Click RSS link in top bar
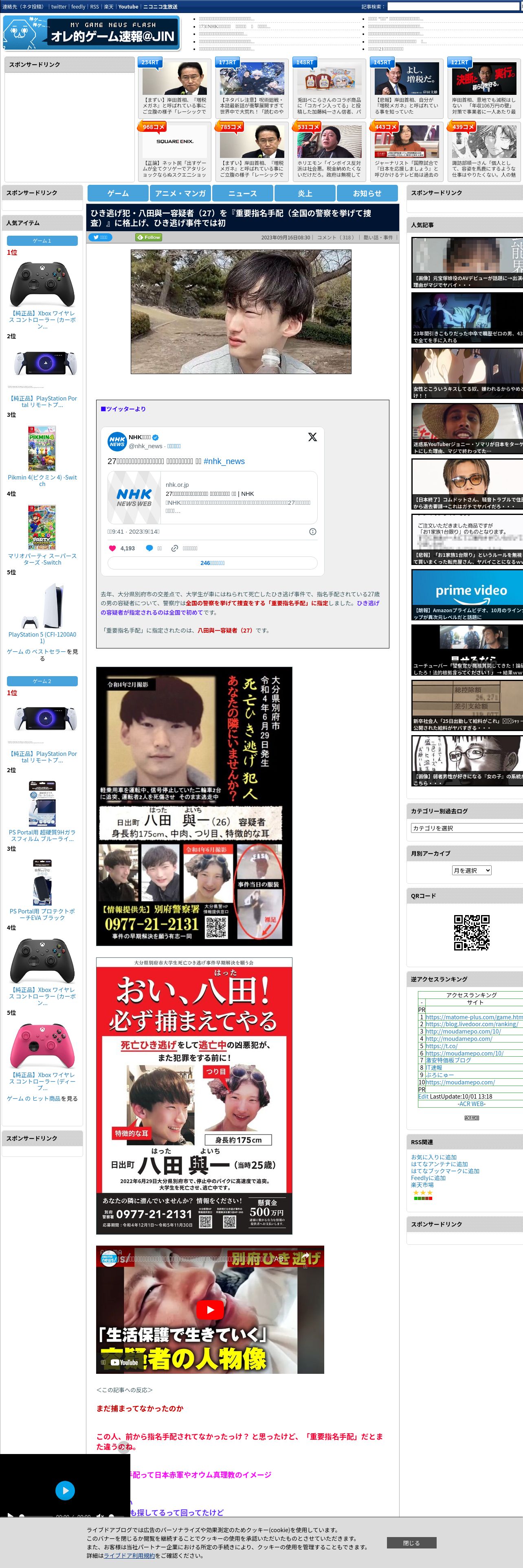This screenshot has width=523, height=1568. point(94,7)
